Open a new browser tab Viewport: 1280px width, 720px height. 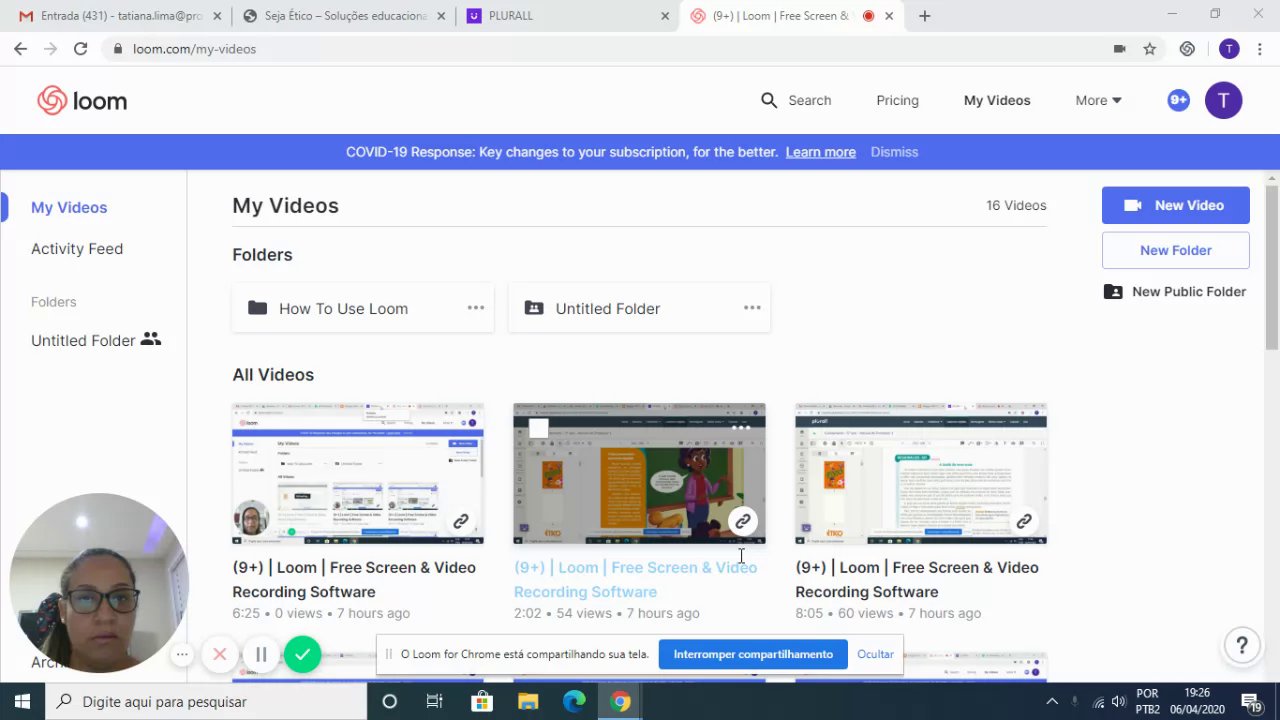click(x=924, y=16)
